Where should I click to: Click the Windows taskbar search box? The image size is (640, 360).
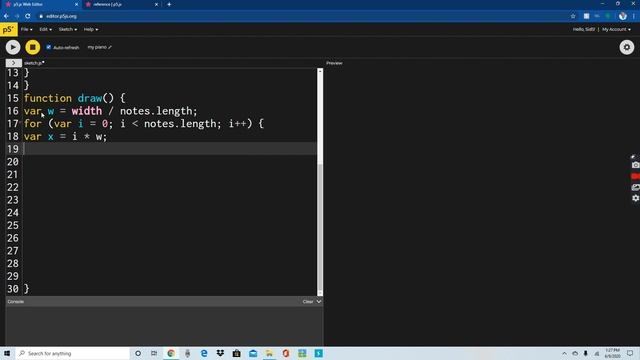point(73,353)
